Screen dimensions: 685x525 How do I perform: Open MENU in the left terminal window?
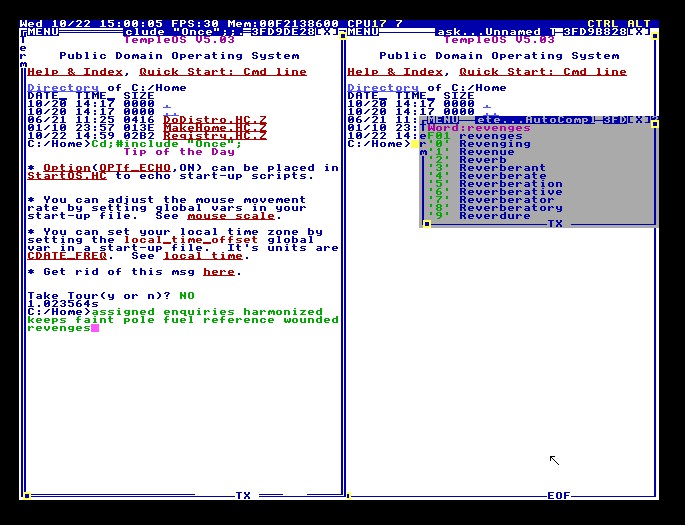pos(43,32)
